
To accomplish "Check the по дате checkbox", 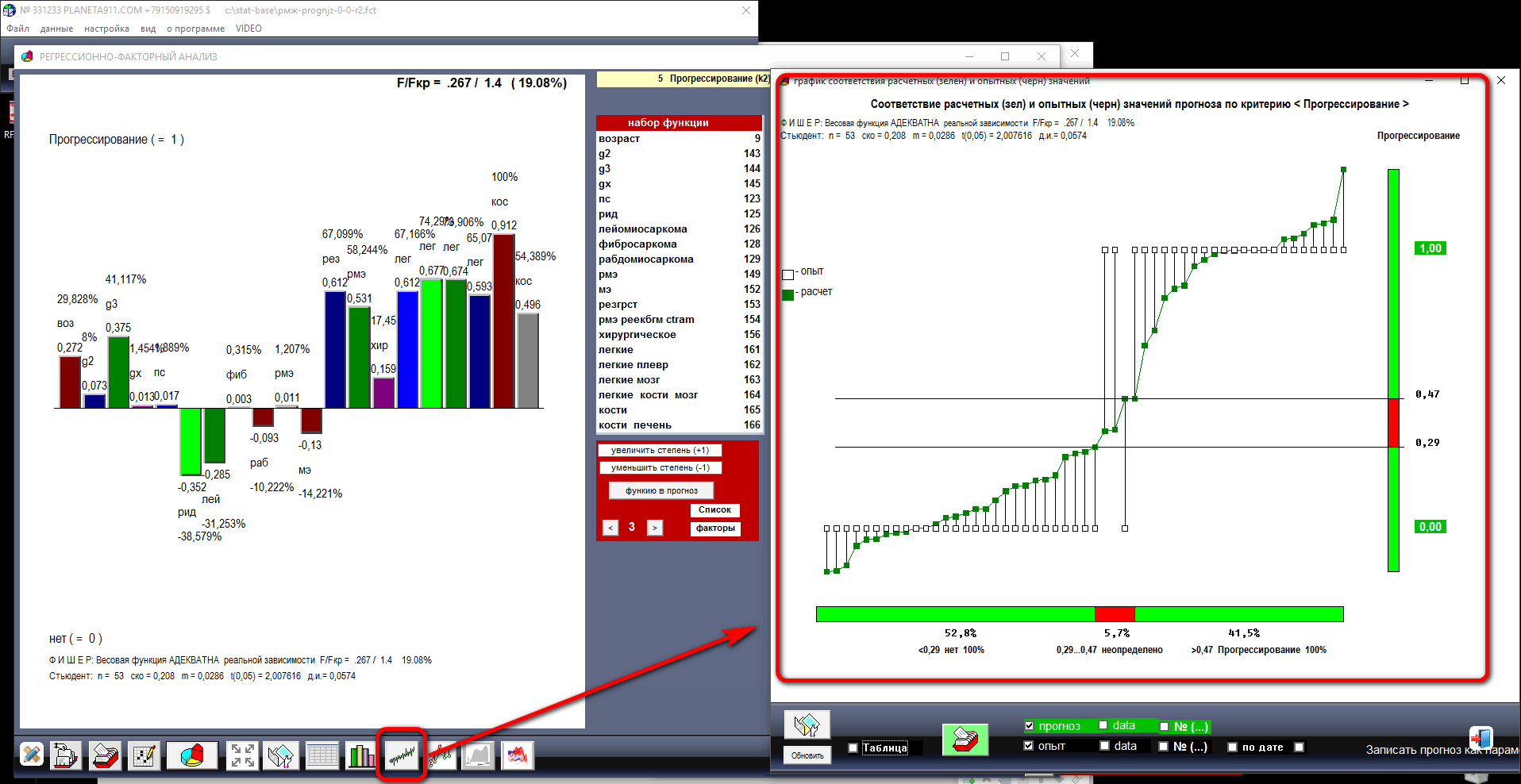I will [1232, 747].
